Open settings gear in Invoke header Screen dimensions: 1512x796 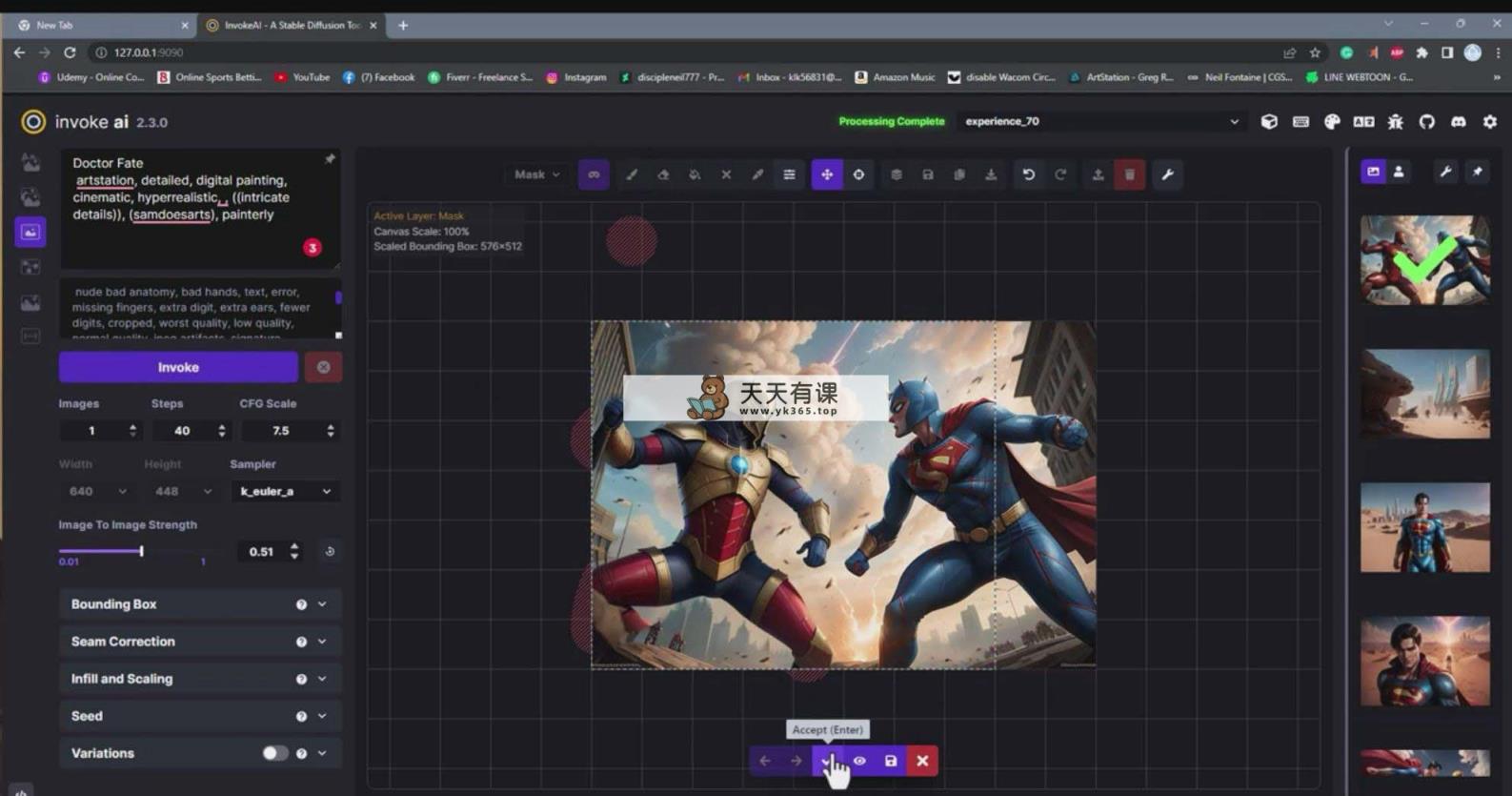[x=1490, y=122]
